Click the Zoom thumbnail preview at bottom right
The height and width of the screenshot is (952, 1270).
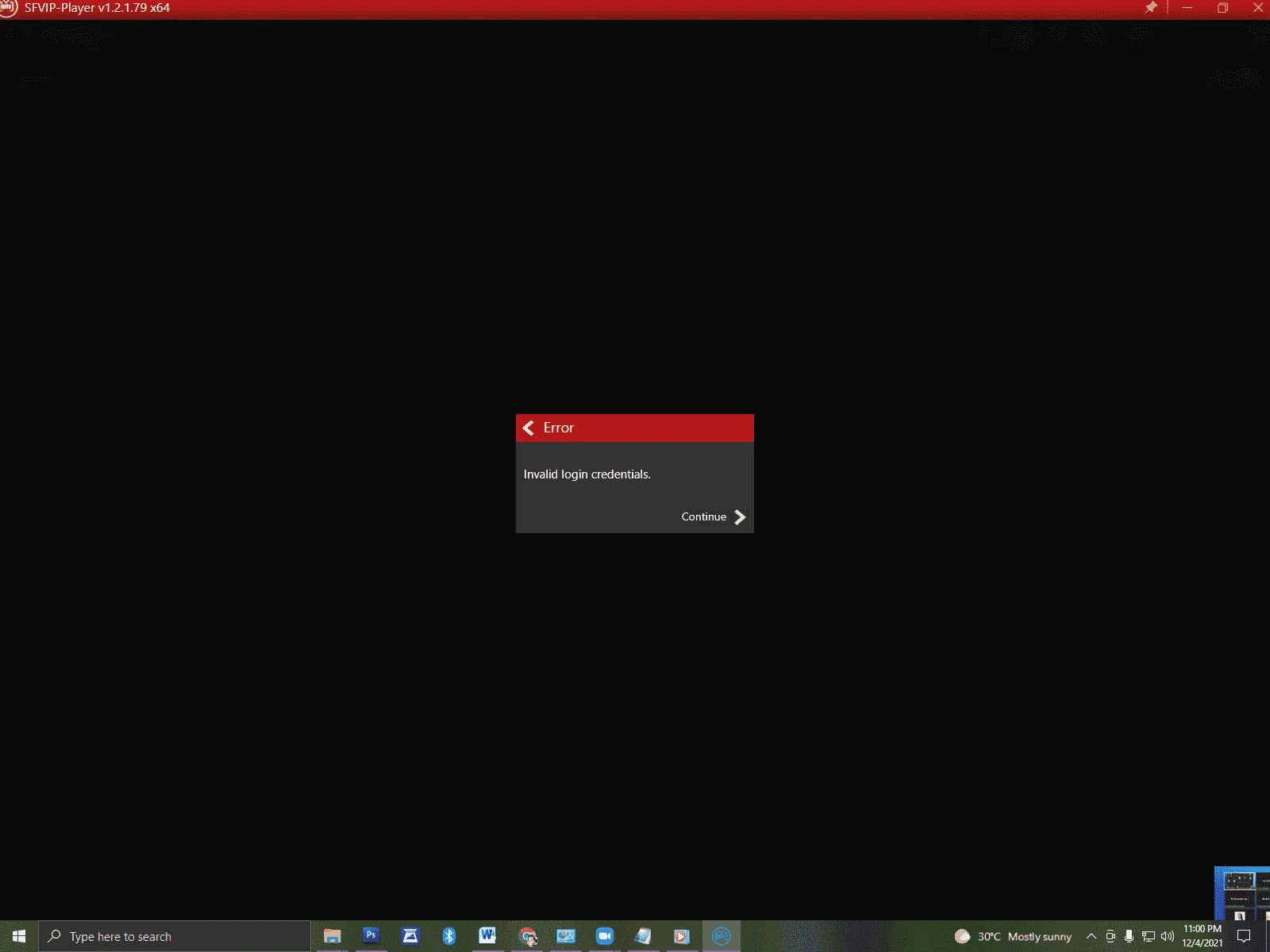[1242, 893]
